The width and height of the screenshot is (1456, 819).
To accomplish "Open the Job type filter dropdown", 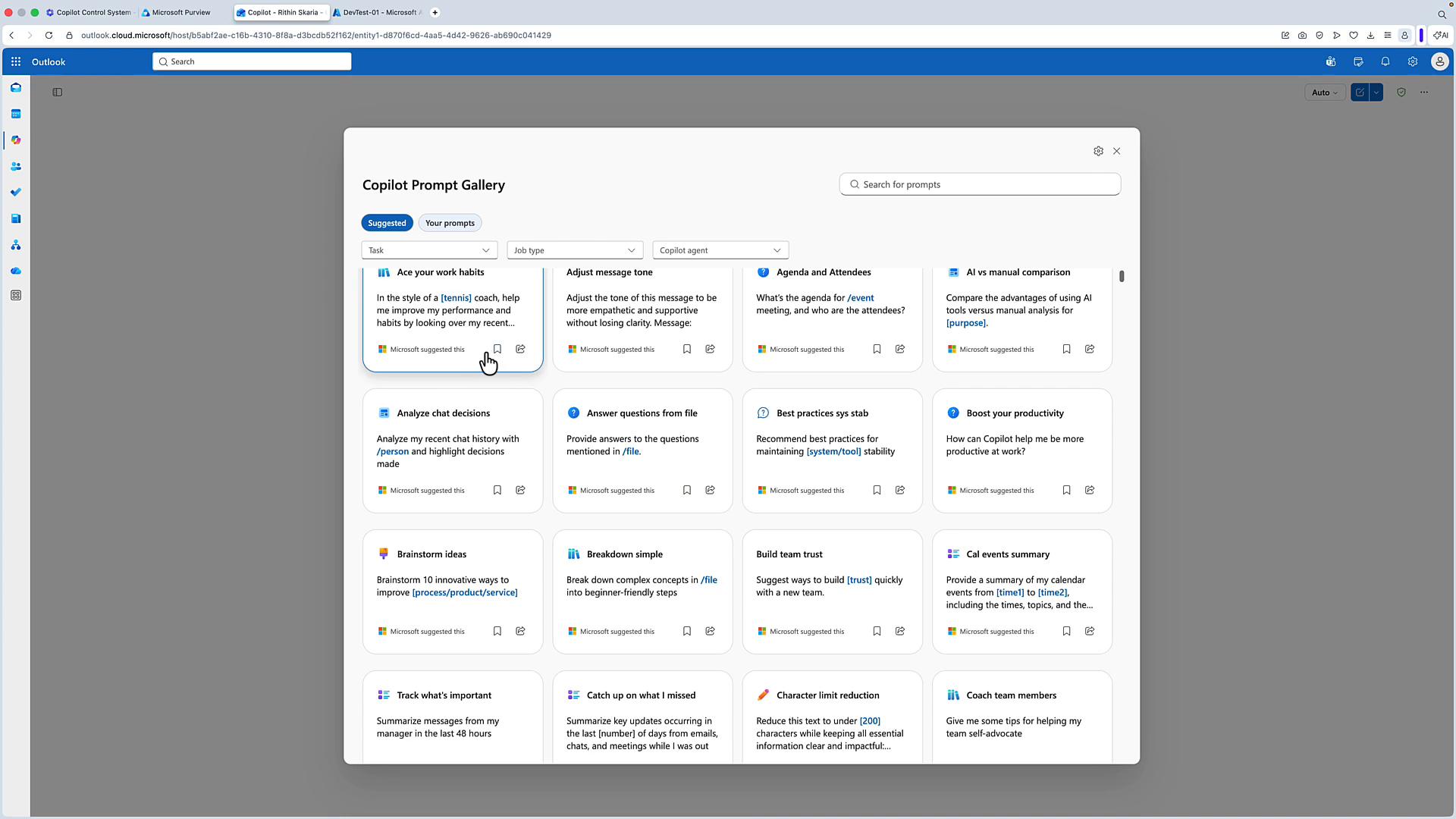I will [x=575, y=250].
